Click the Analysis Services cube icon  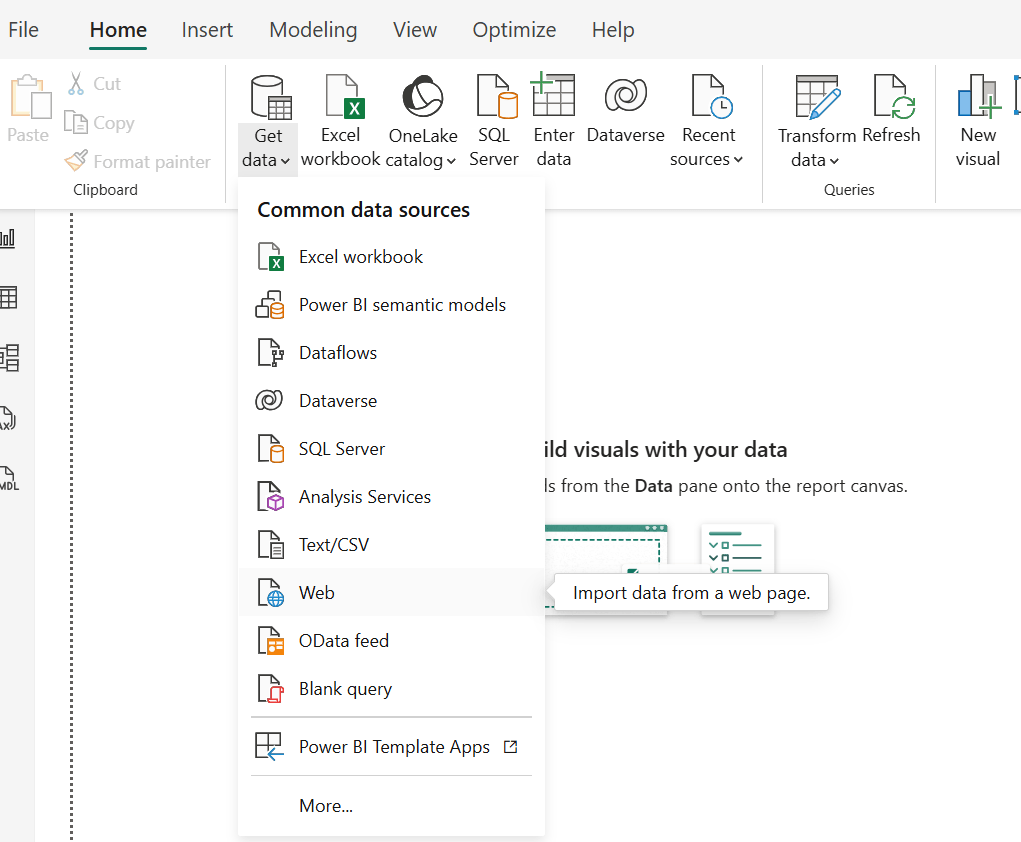270,497
